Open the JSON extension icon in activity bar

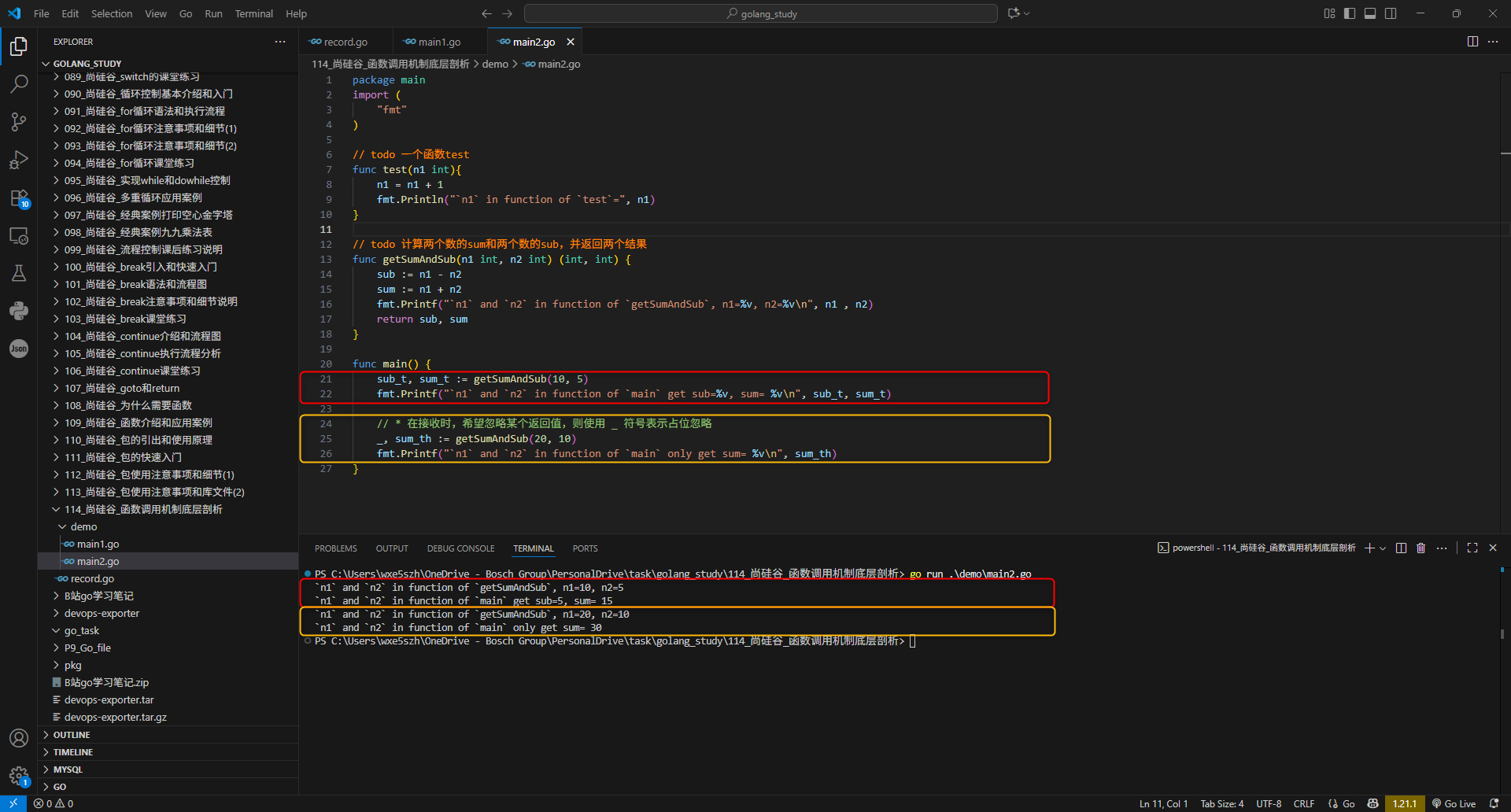pyautogui.click(x=19, y=349)
